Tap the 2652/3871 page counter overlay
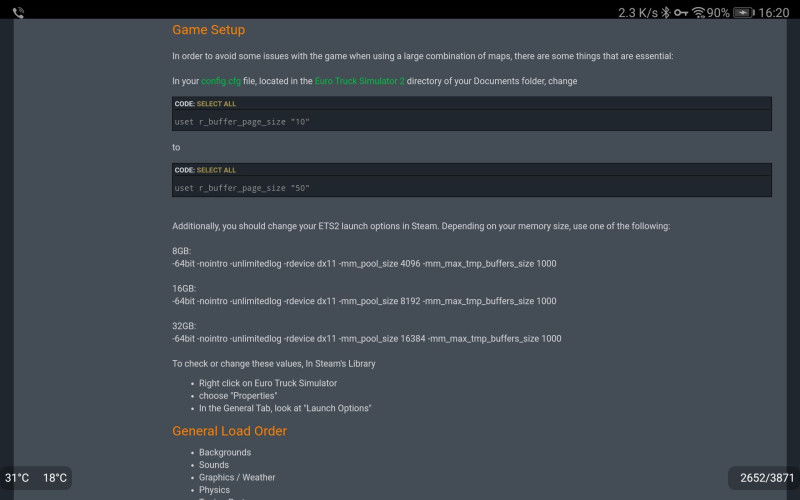The width and height of the screenshot is (800, 500). 766,478
